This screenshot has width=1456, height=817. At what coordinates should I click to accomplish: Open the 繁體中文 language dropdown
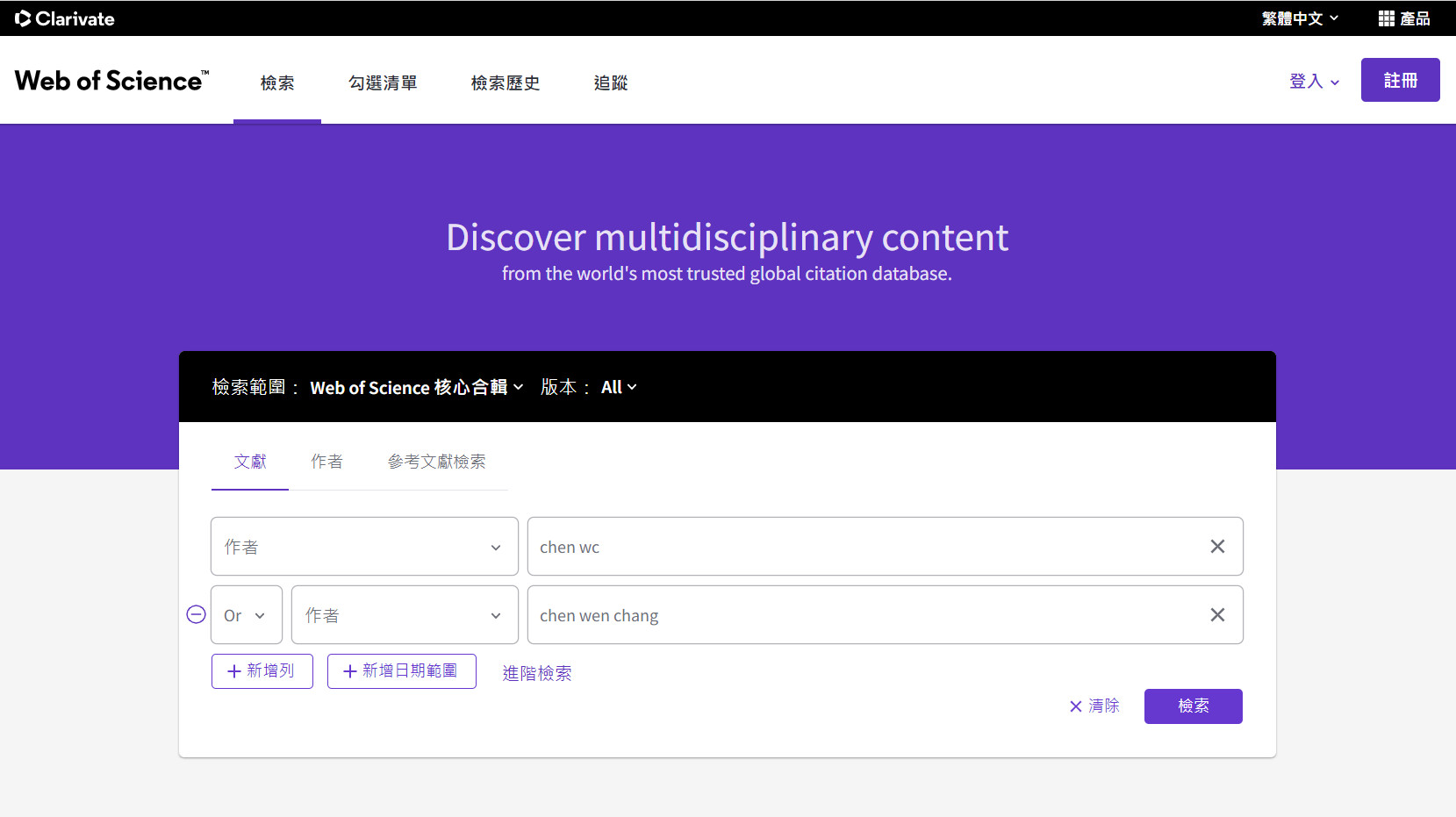1300,18
